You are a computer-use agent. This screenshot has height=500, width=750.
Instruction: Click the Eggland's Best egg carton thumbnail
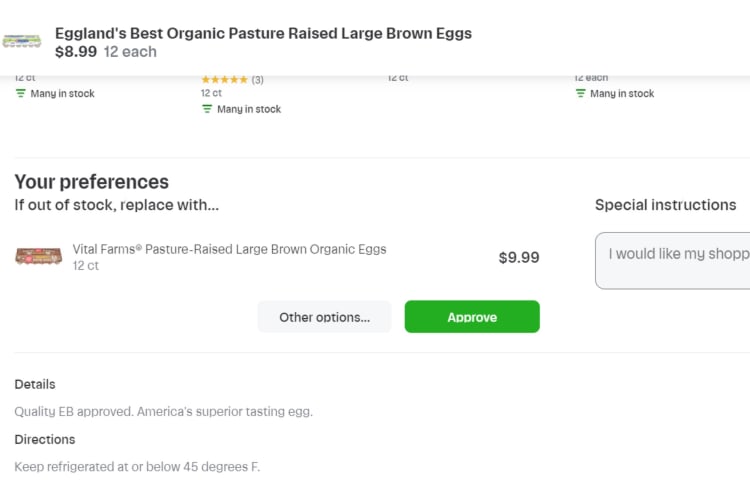[x=22, y=41]
